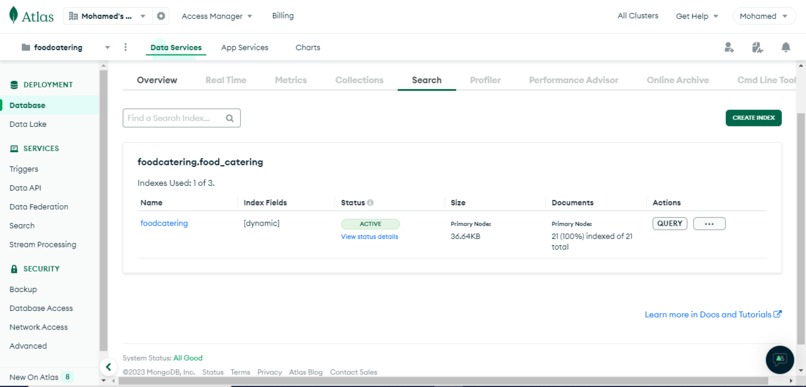Click external link icon beside Docs and Tutorials
Screen dimensions: 806x387
[x=778, y=314]
